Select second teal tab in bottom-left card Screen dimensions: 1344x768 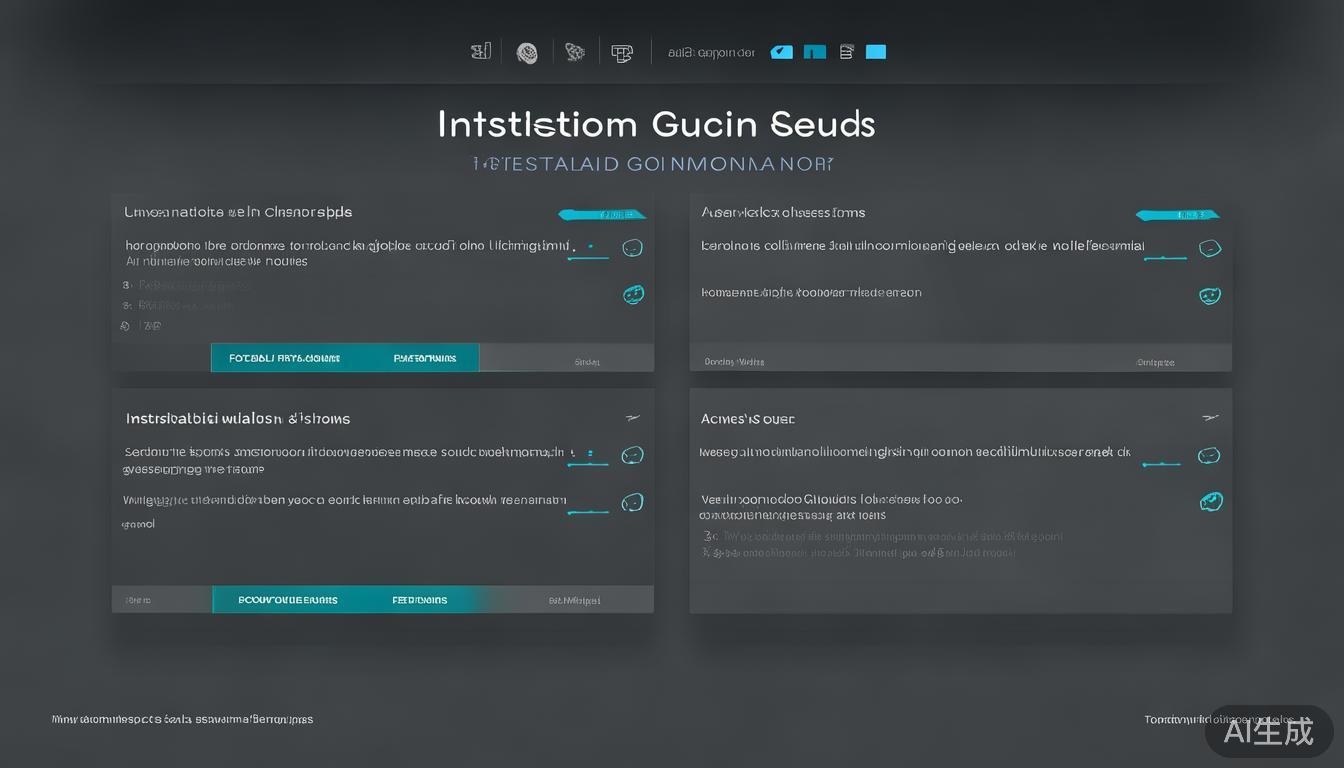point(420,600)
